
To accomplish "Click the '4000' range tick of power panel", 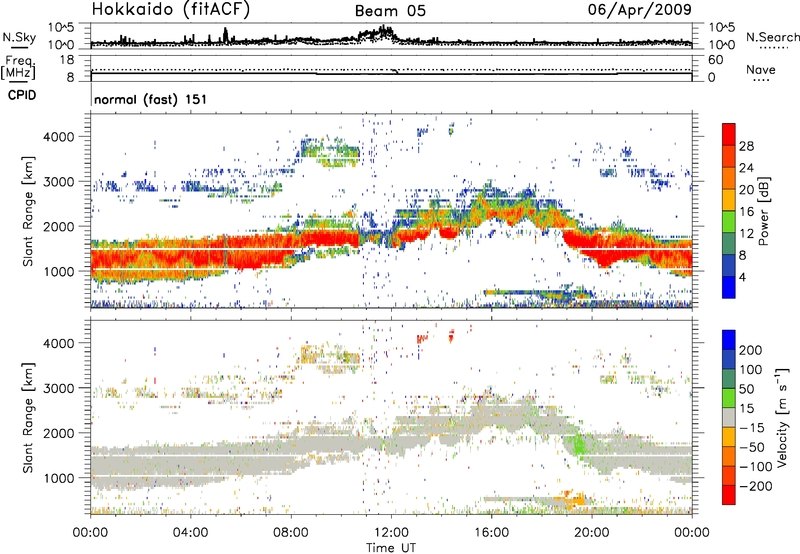I will tap(58, 137).
